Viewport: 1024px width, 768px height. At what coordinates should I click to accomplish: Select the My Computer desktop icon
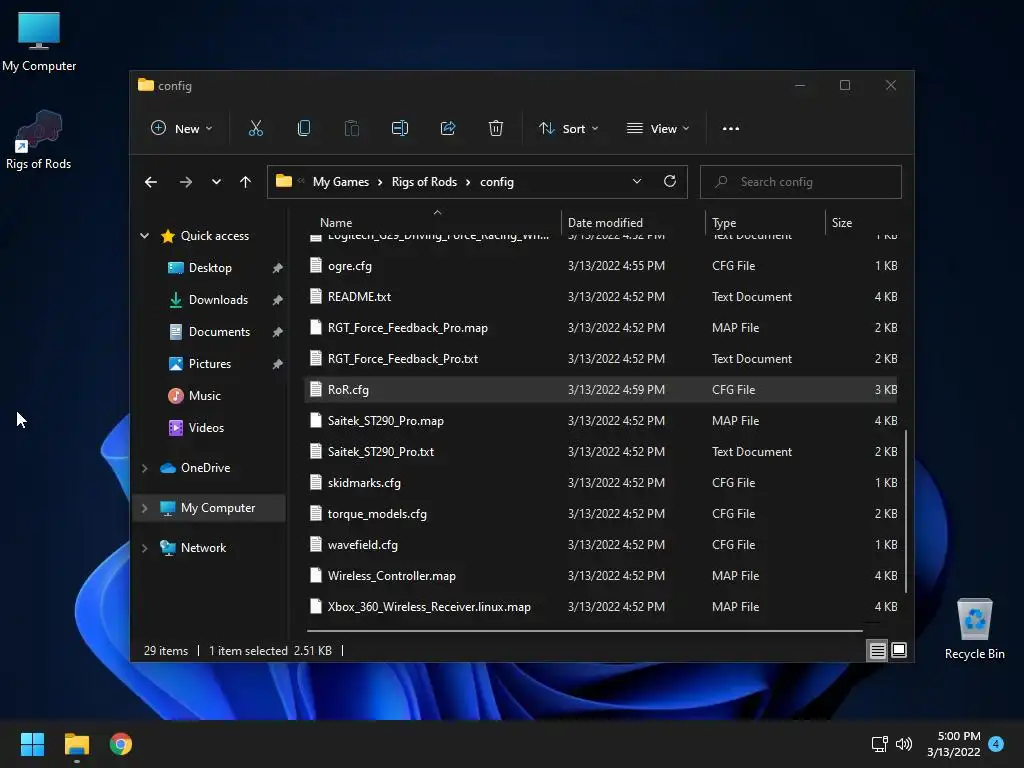(39, 42)
